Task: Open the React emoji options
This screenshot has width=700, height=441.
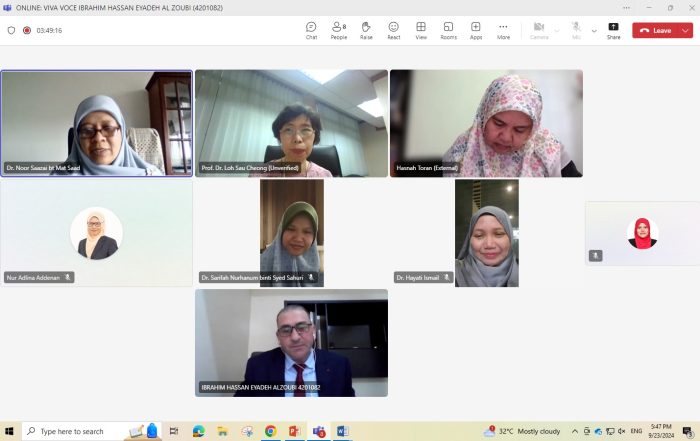Action: pyautogui.click(x=394, y=30)
